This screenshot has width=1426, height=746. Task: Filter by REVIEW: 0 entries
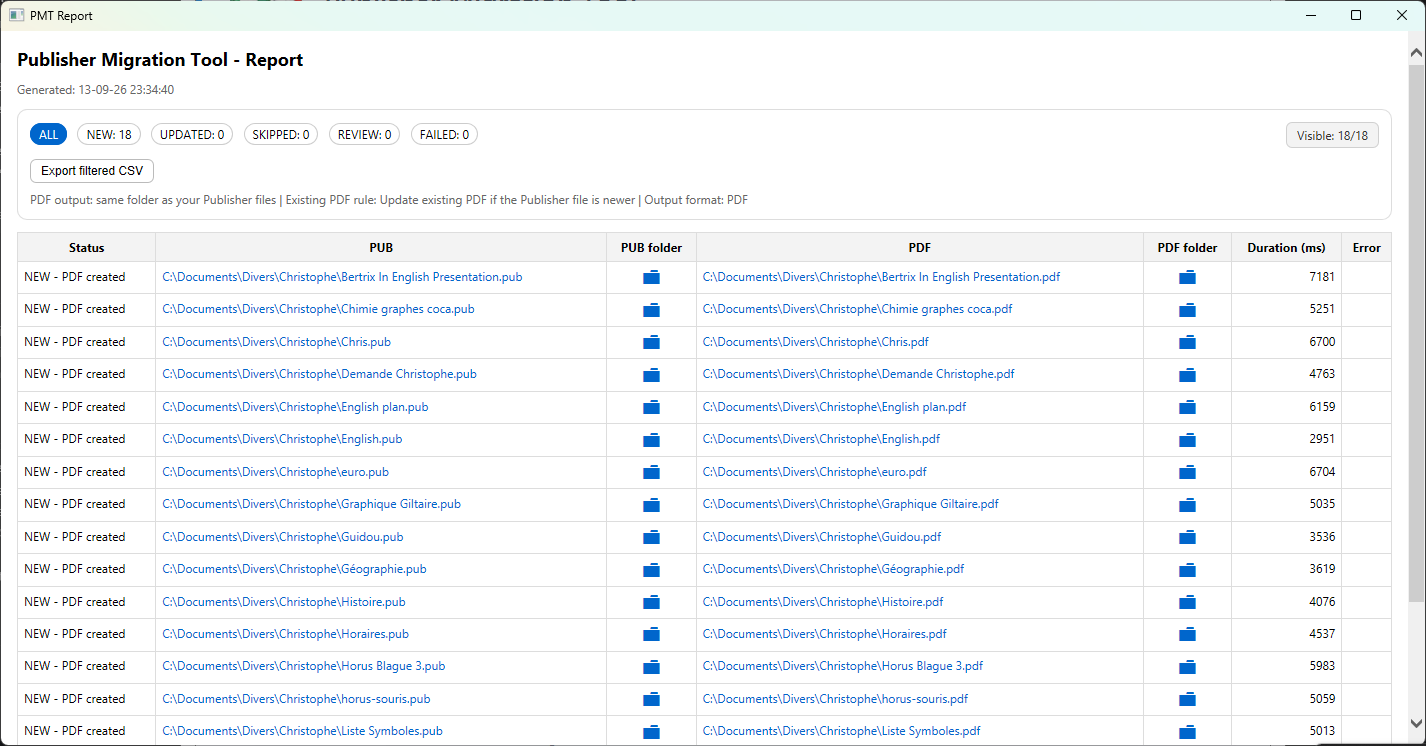pos(364,135)
